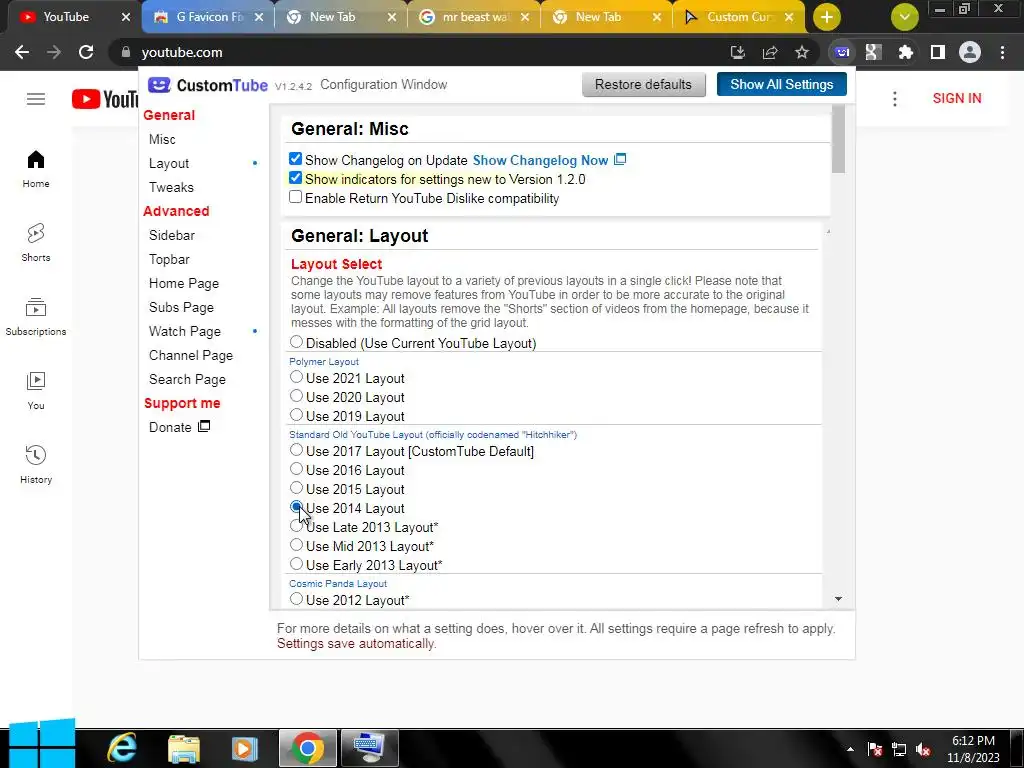Open the Chrome extensions puzzle icon
This screenshot has height=768, width=1024.
pos(905,52)
